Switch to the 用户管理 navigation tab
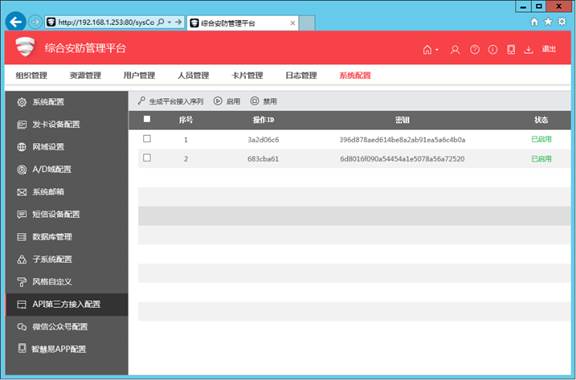Screen dimensions: 576x380 click(x=139, y=75)
